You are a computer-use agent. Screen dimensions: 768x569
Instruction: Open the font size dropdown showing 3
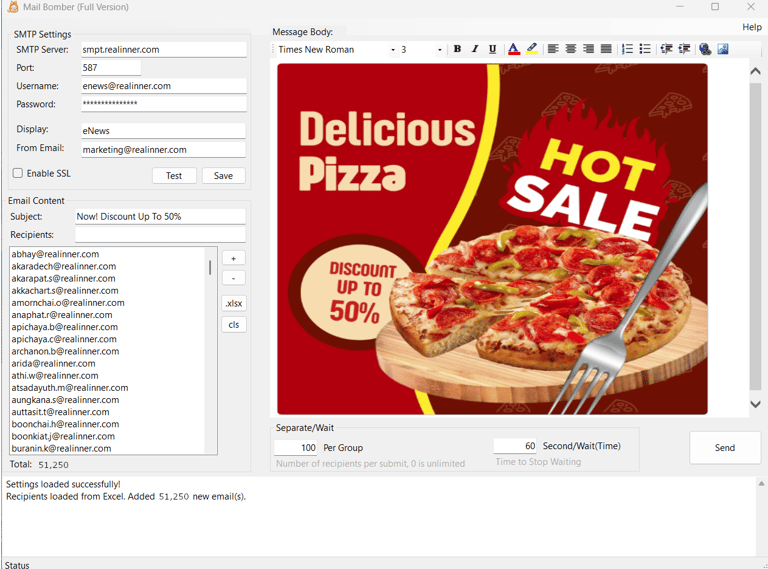439,50
